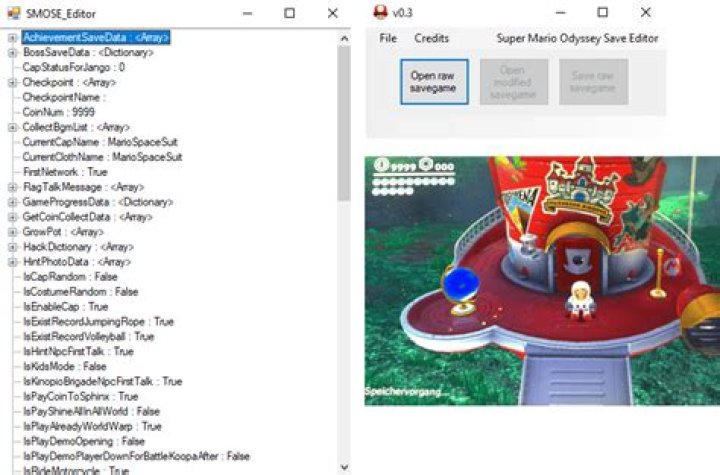
Task: Open the File menu
Action: (388, 38)
